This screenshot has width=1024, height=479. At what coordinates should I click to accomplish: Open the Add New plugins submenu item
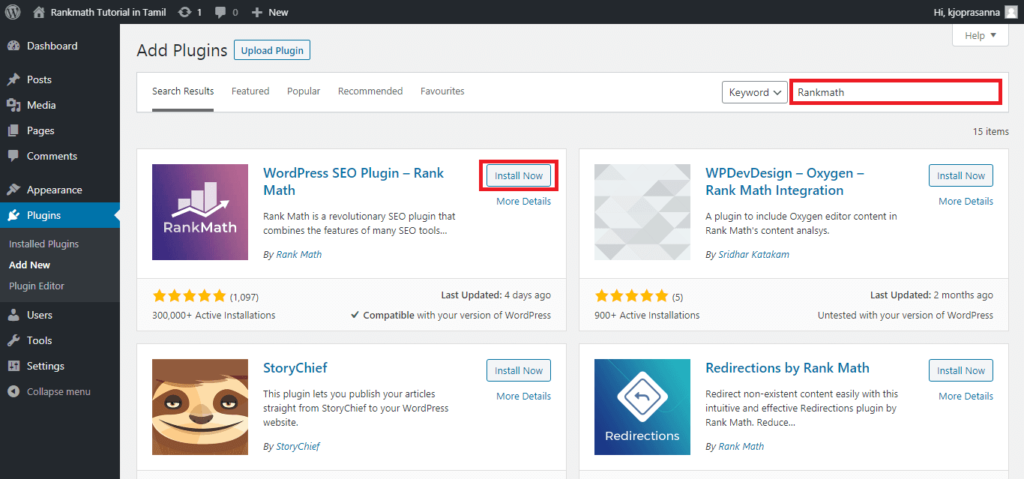tap(29, 265)
